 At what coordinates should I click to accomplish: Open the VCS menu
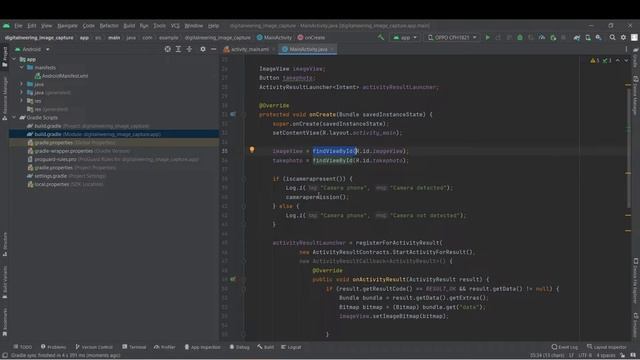[x=175, y=26]
